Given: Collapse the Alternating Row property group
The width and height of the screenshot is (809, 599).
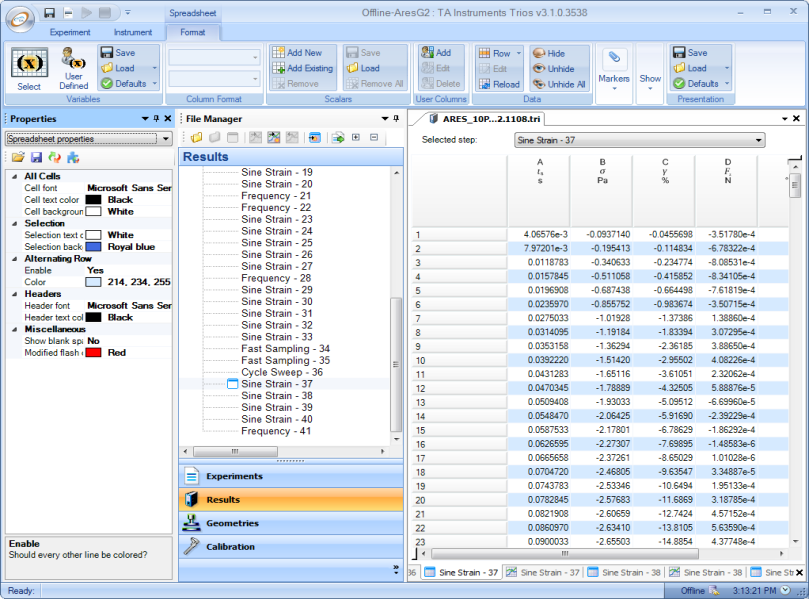Looking at the screenshot, I should 14,259.
